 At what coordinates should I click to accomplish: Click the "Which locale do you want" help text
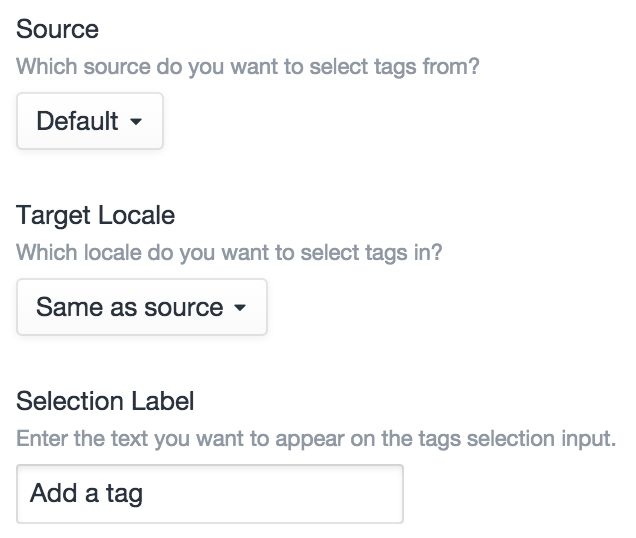(x=150, y=252)
